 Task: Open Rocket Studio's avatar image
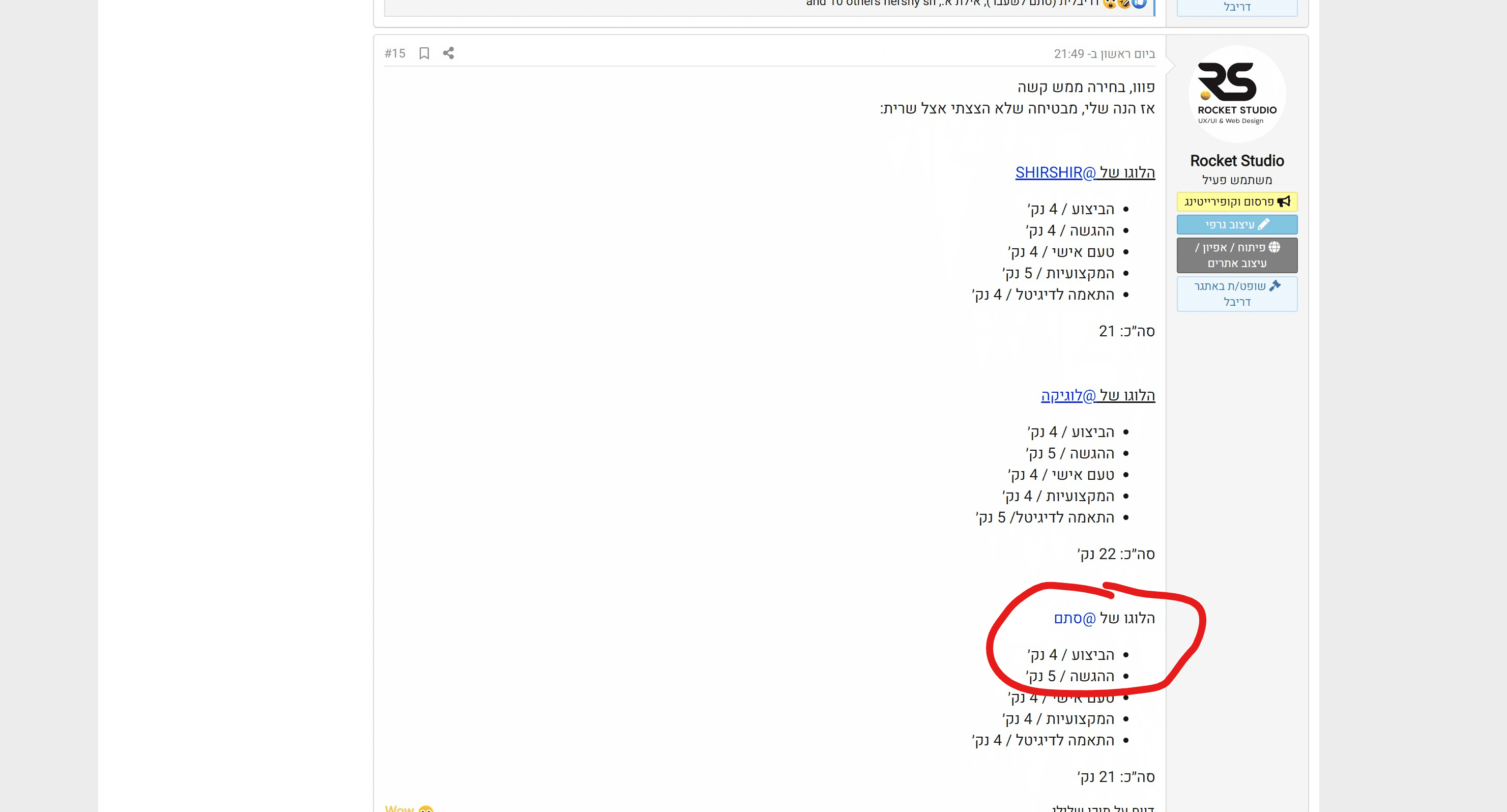(1237, 94)
